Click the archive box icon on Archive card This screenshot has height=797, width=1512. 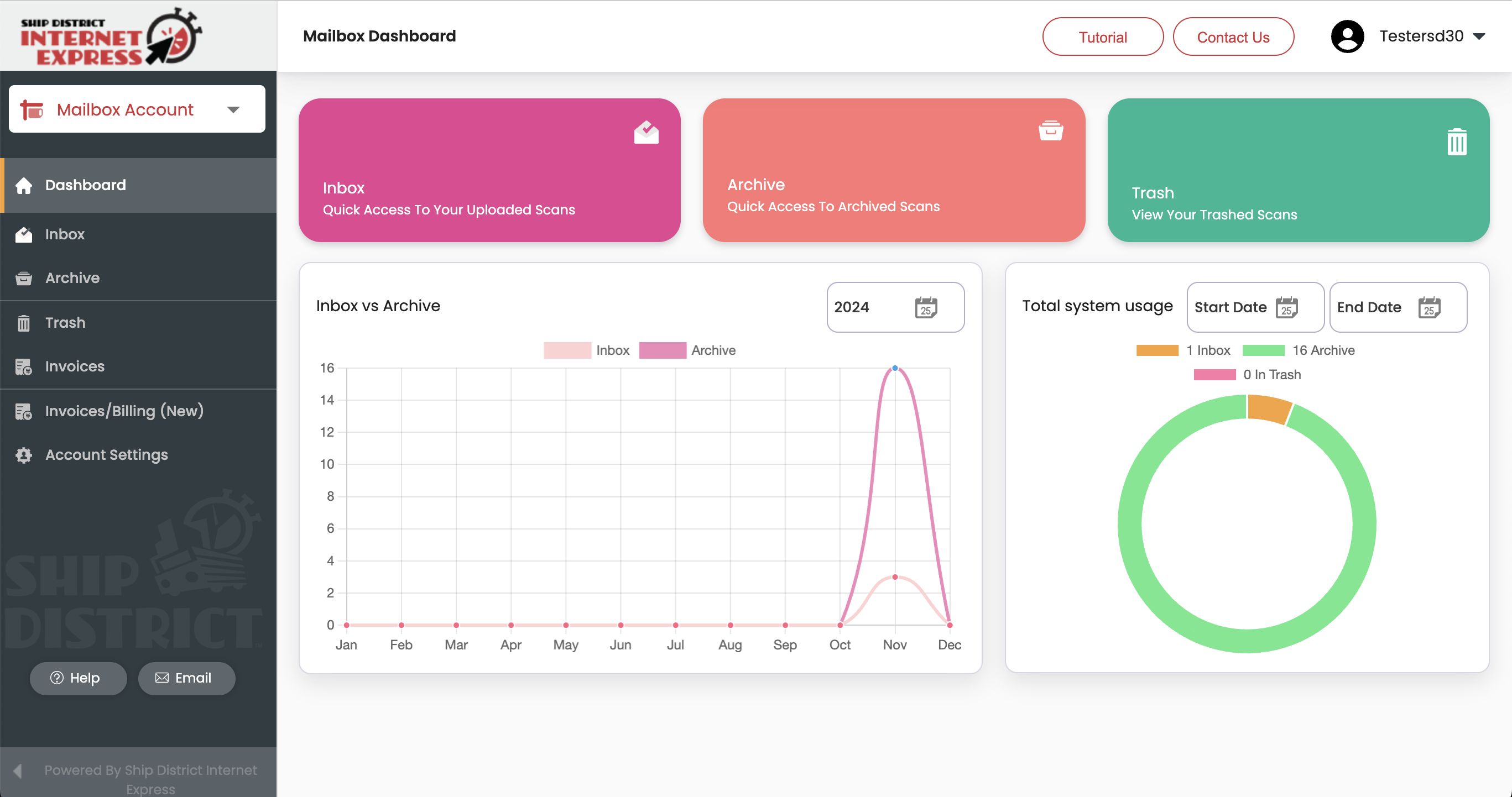[1050, 130]
